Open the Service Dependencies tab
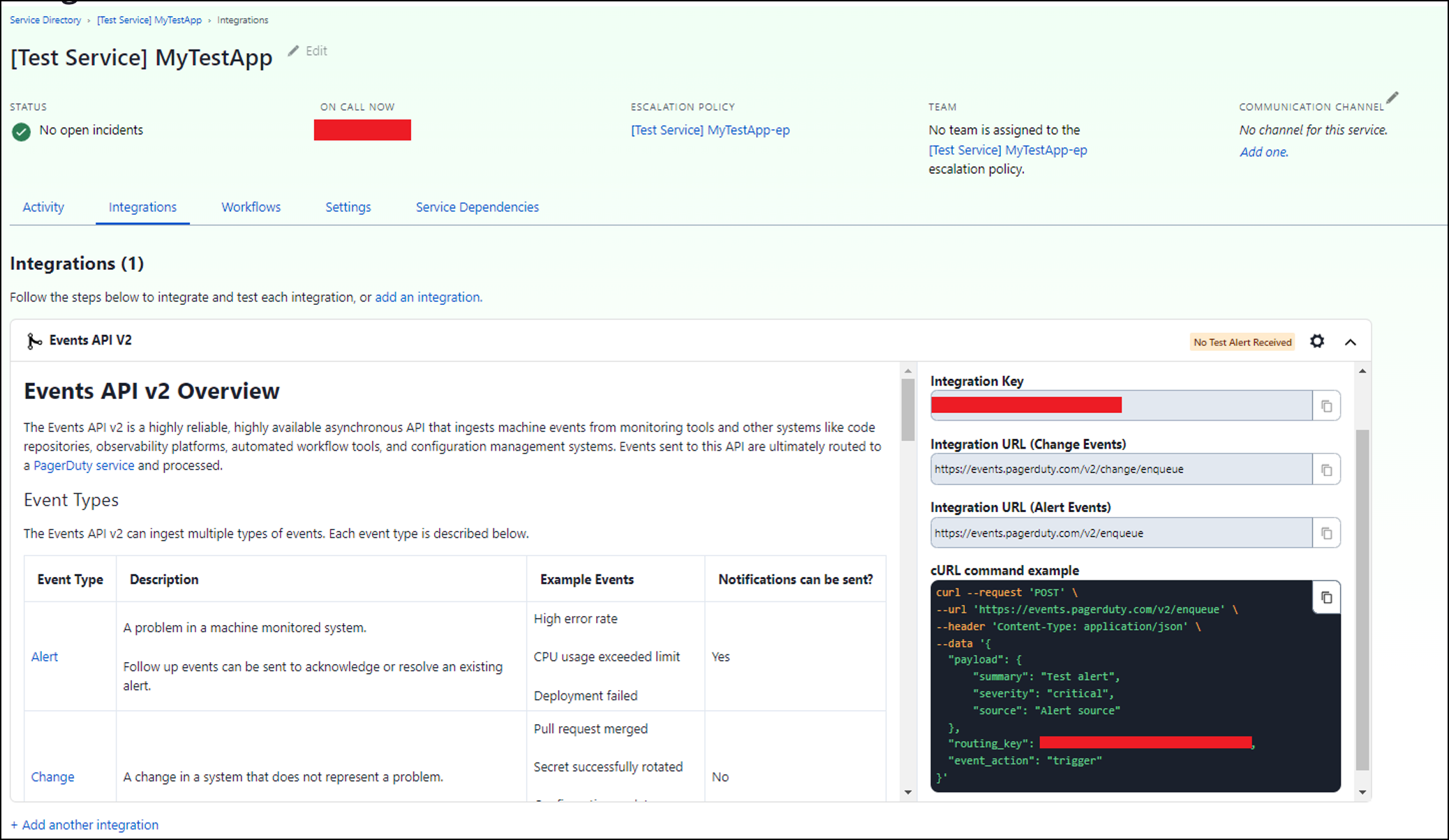The height and width of the screenshot is (840, 1449). point(477,207)
